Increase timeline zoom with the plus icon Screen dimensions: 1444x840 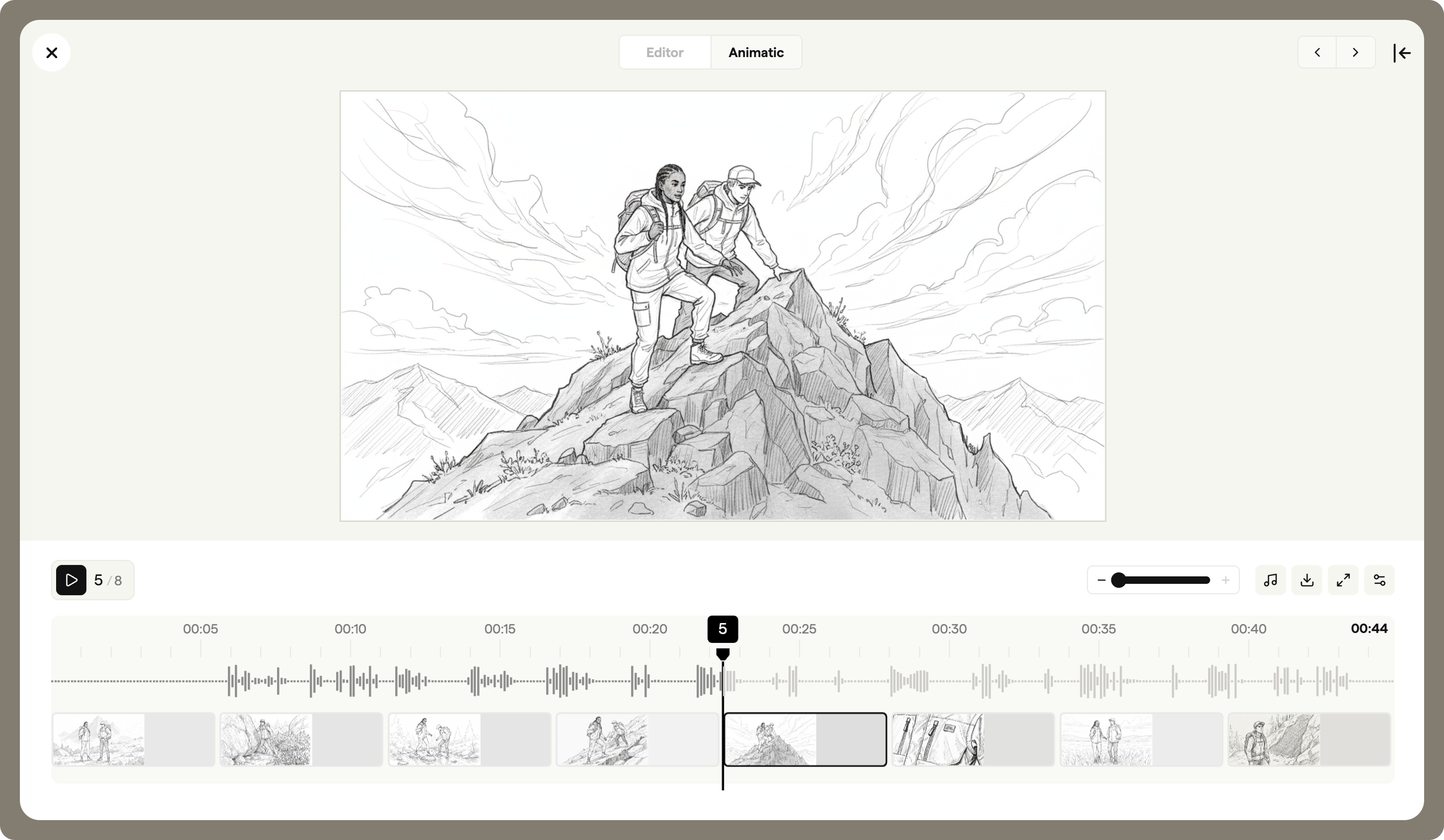pos(1226,580)
